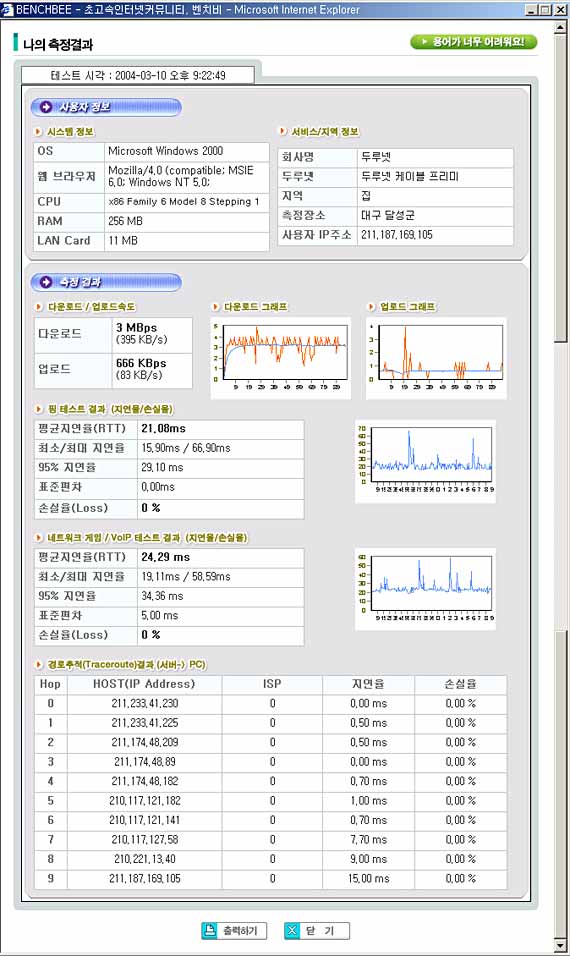Image resolution: width=570 pixels, height=956 pixels.
Task: Click the bullet icon next to 서비스/지역 정보
Action: [x=282, y=131]
